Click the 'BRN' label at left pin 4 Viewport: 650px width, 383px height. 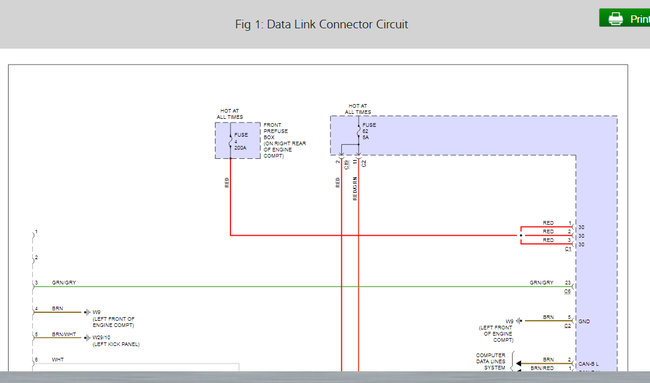(57, 309)
